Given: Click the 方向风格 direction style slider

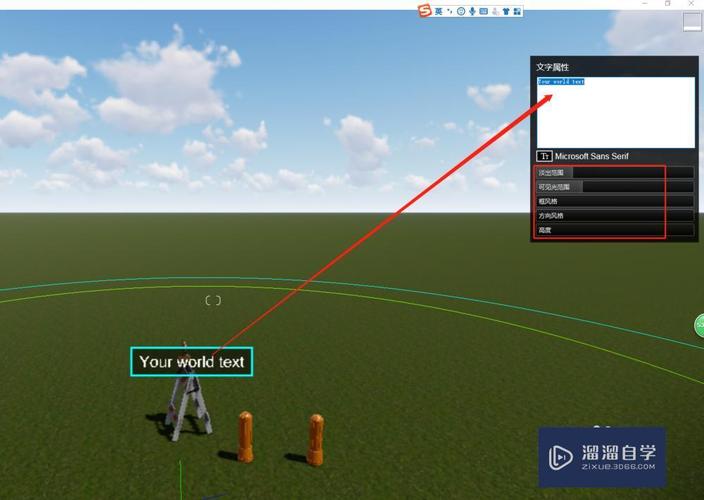Looking at the screenshot, I should 614,215.
